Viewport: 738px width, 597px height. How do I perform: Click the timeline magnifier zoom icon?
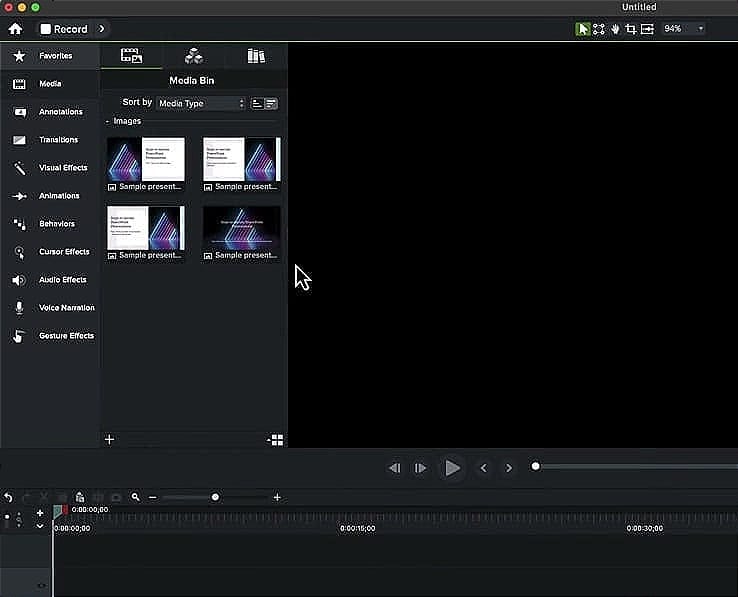click(x=135, y=497)
